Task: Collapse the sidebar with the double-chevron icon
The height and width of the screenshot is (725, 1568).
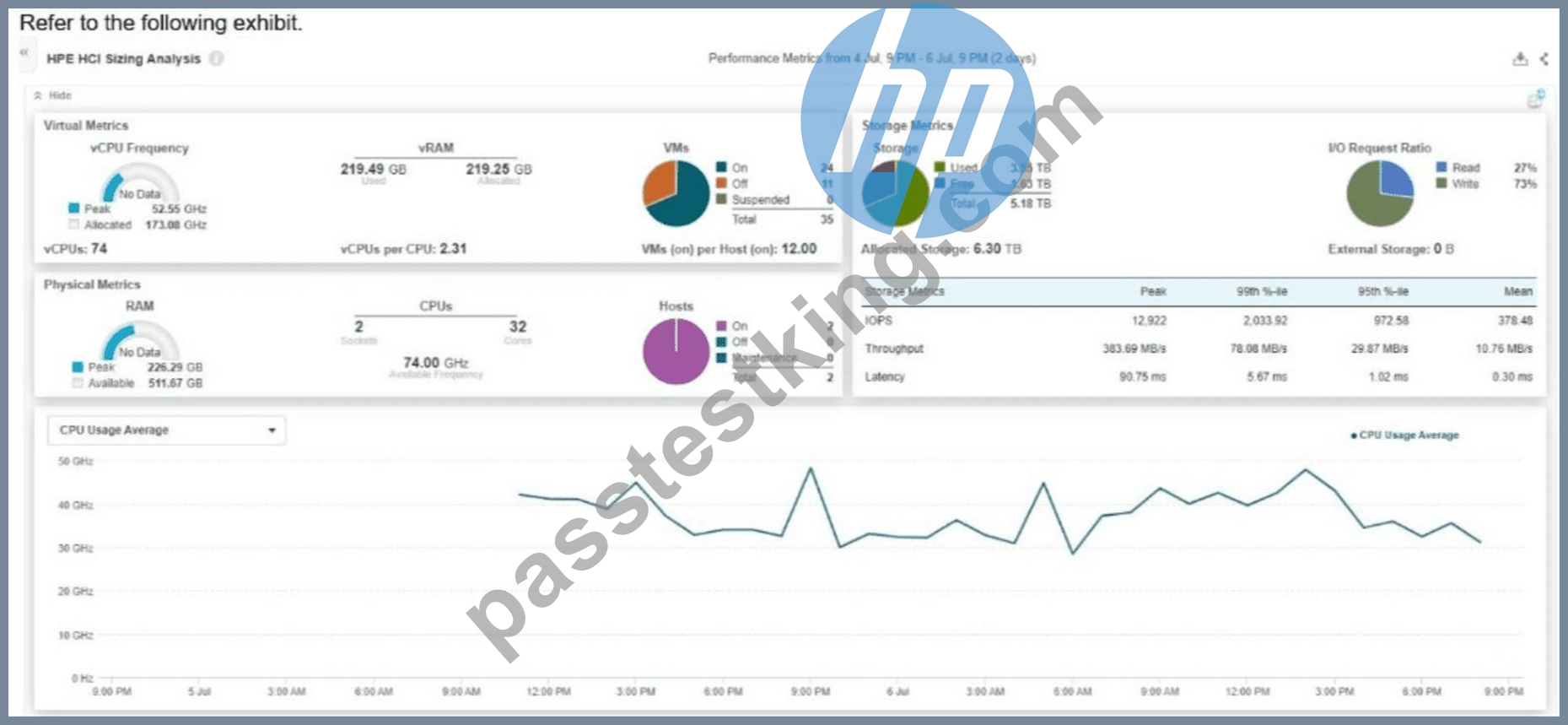Action: coord(24,51)
